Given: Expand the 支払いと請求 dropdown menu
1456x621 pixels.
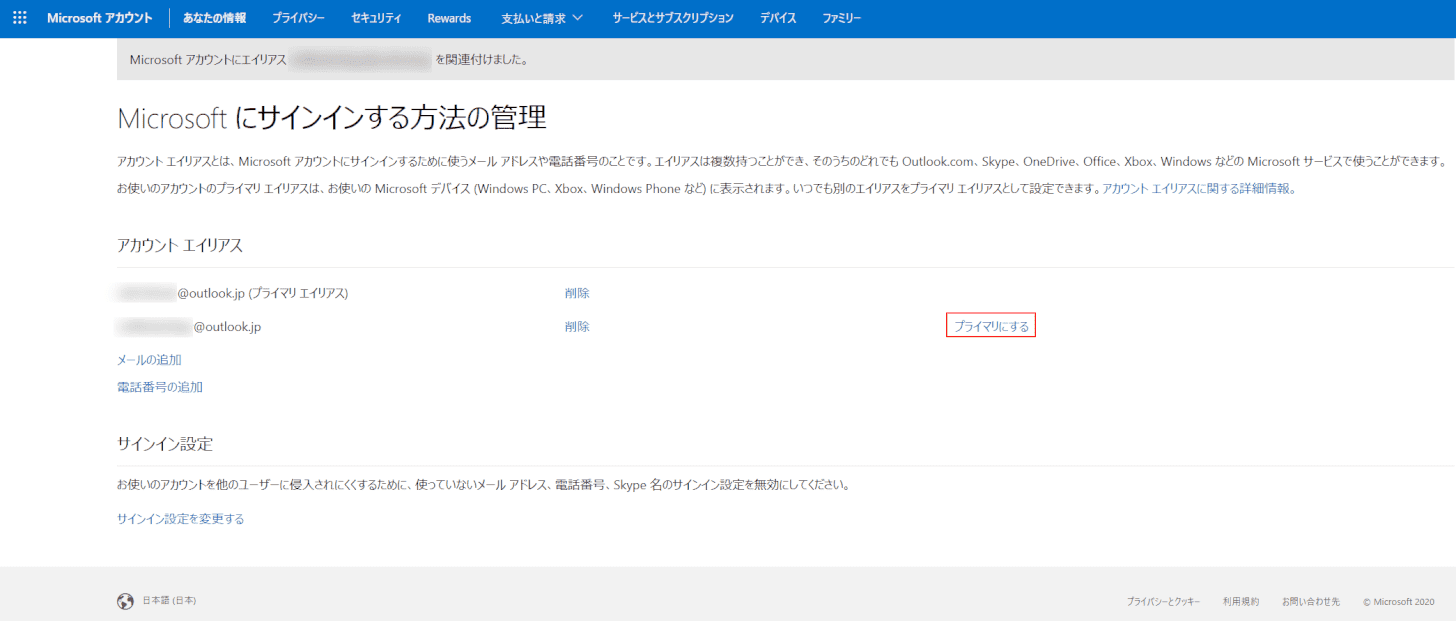Looking at the screenshot, I should click(543, 18).
